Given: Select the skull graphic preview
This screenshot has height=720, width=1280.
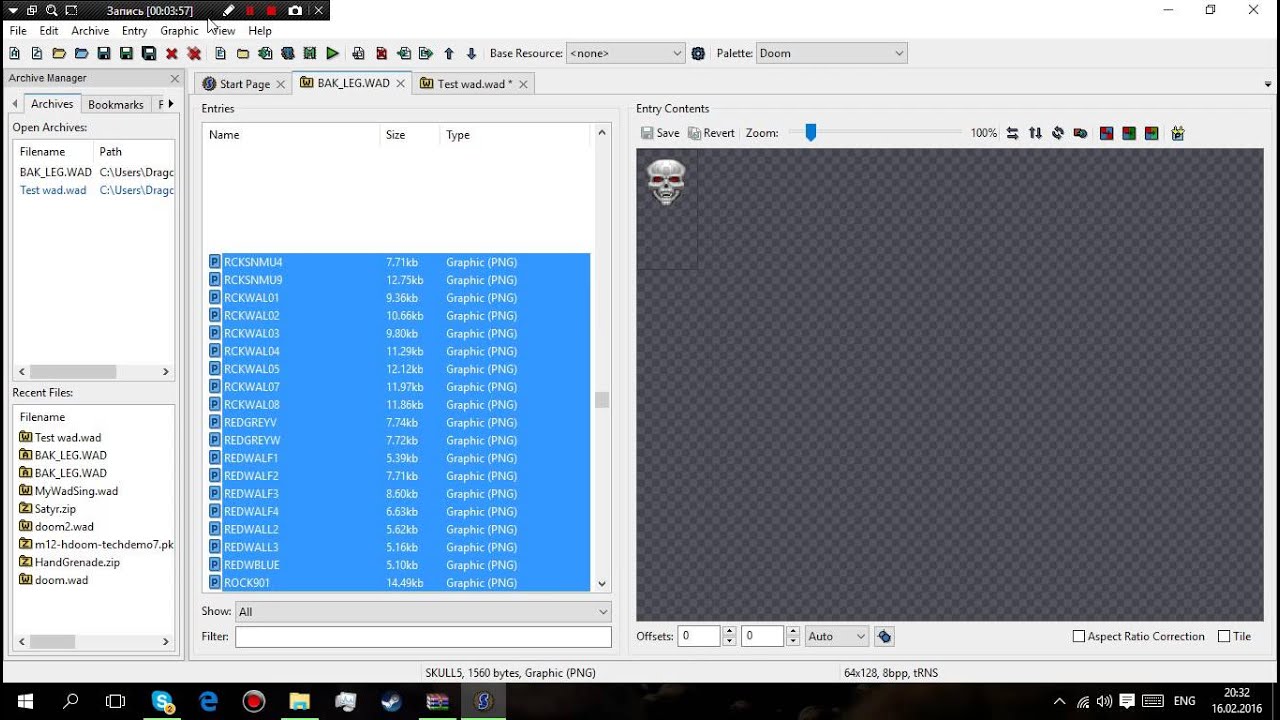Looking at the screenshot, I should [666, 182].
